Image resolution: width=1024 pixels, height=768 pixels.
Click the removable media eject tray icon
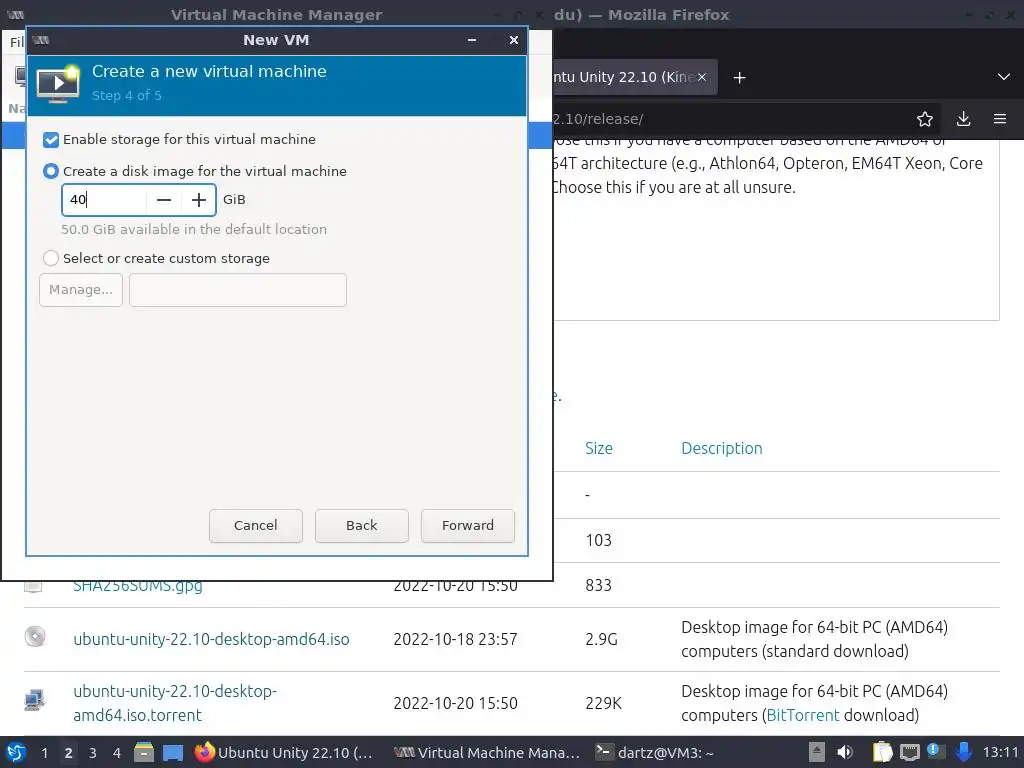tap(816, 752)
